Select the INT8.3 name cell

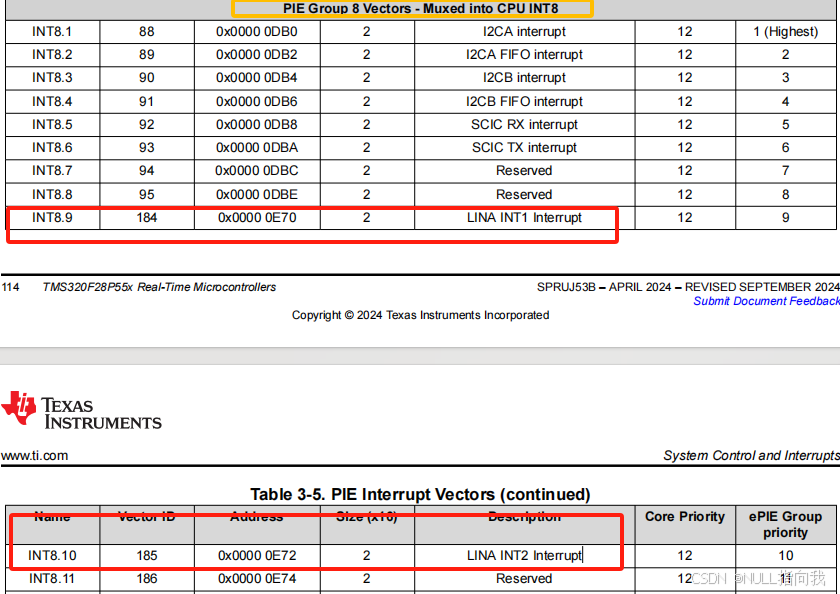(52, 78)
